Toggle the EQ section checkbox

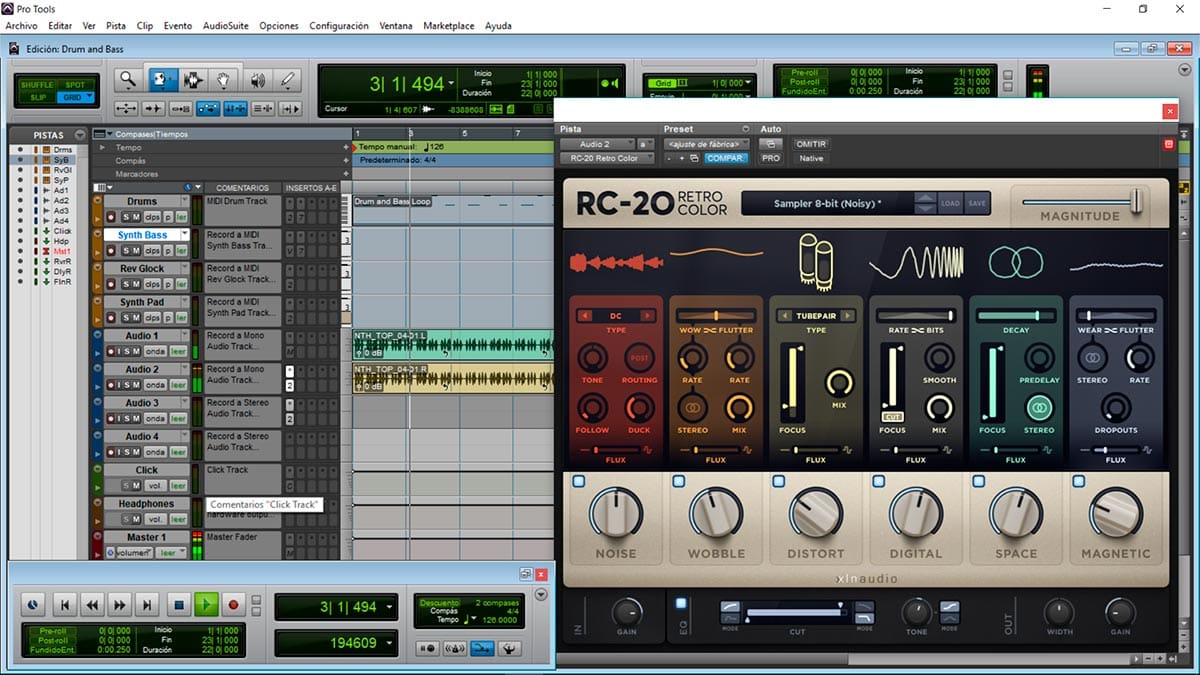point(681,603)
